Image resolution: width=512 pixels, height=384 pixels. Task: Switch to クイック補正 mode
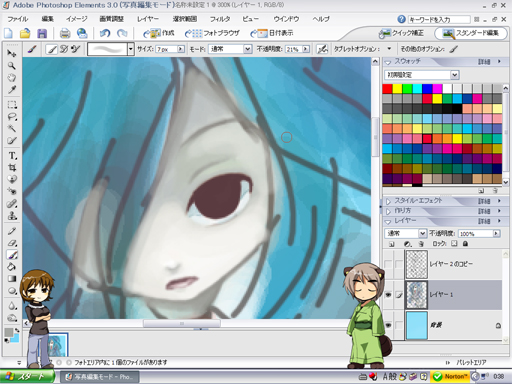click(x=401, y=33)
